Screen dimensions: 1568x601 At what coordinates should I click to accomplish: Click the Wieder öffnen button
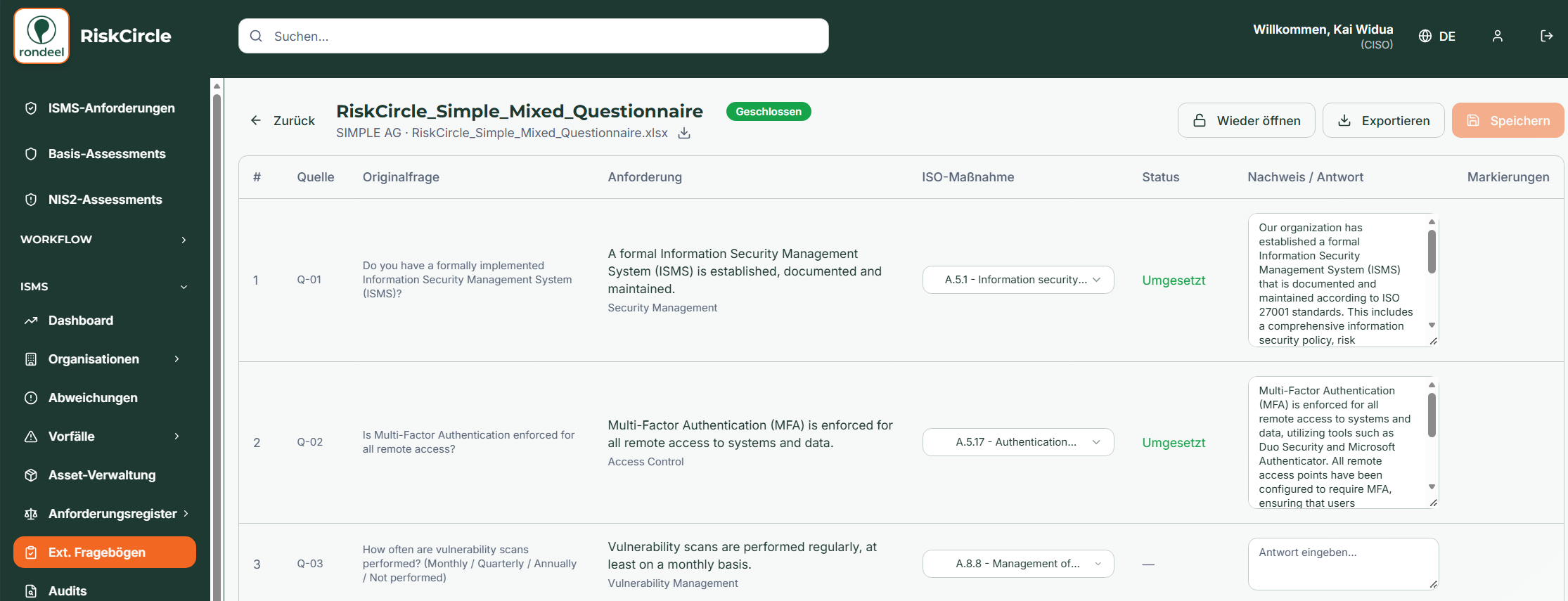pos(1246,120)
